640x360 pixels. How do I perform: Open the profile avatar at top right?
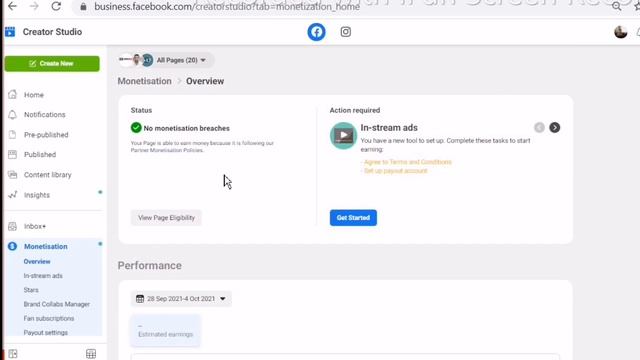pos(620,32)
